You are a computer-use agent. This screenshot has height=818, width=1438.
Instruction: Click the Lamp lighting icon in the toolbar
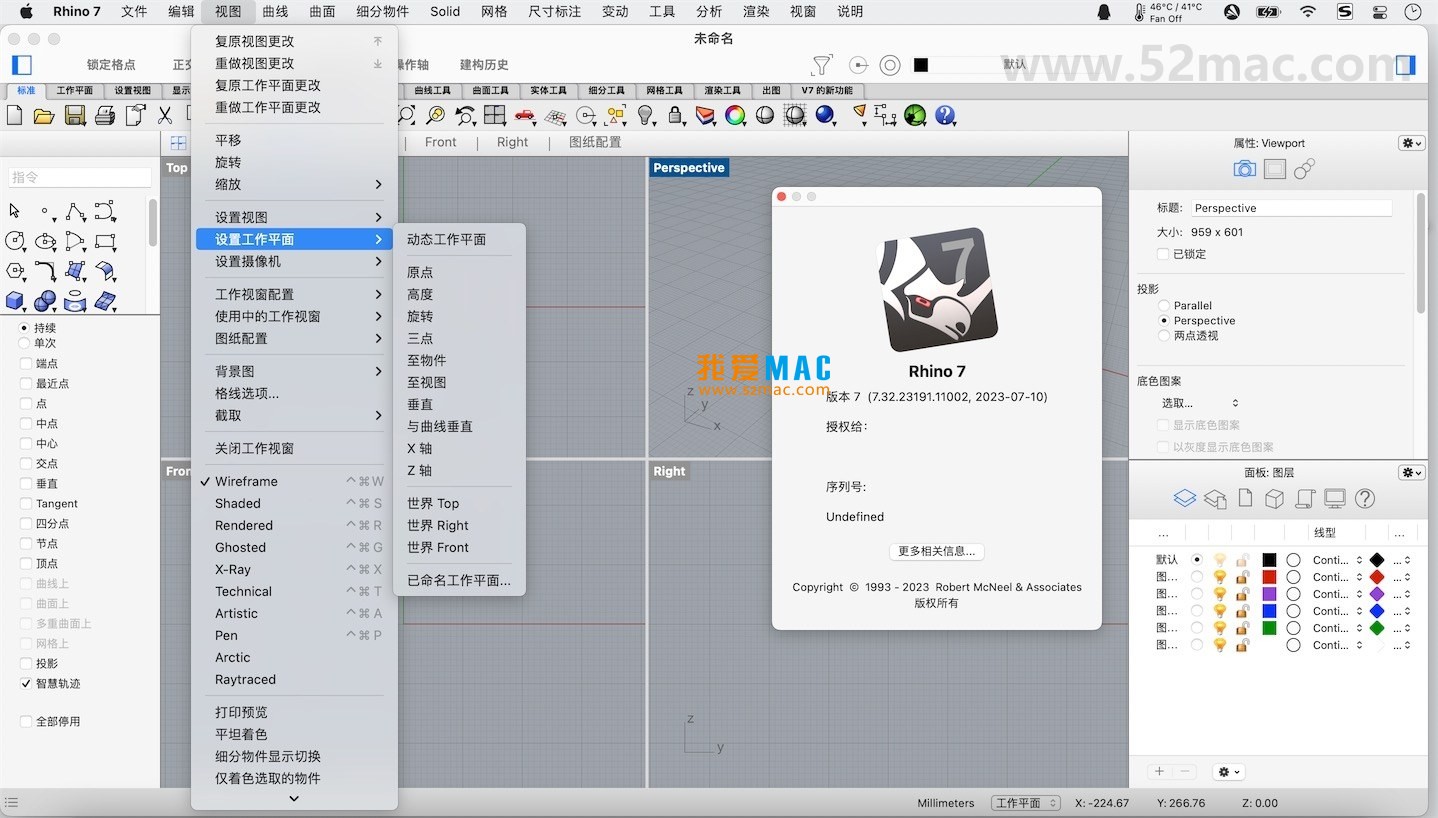[x=647, y=115]
